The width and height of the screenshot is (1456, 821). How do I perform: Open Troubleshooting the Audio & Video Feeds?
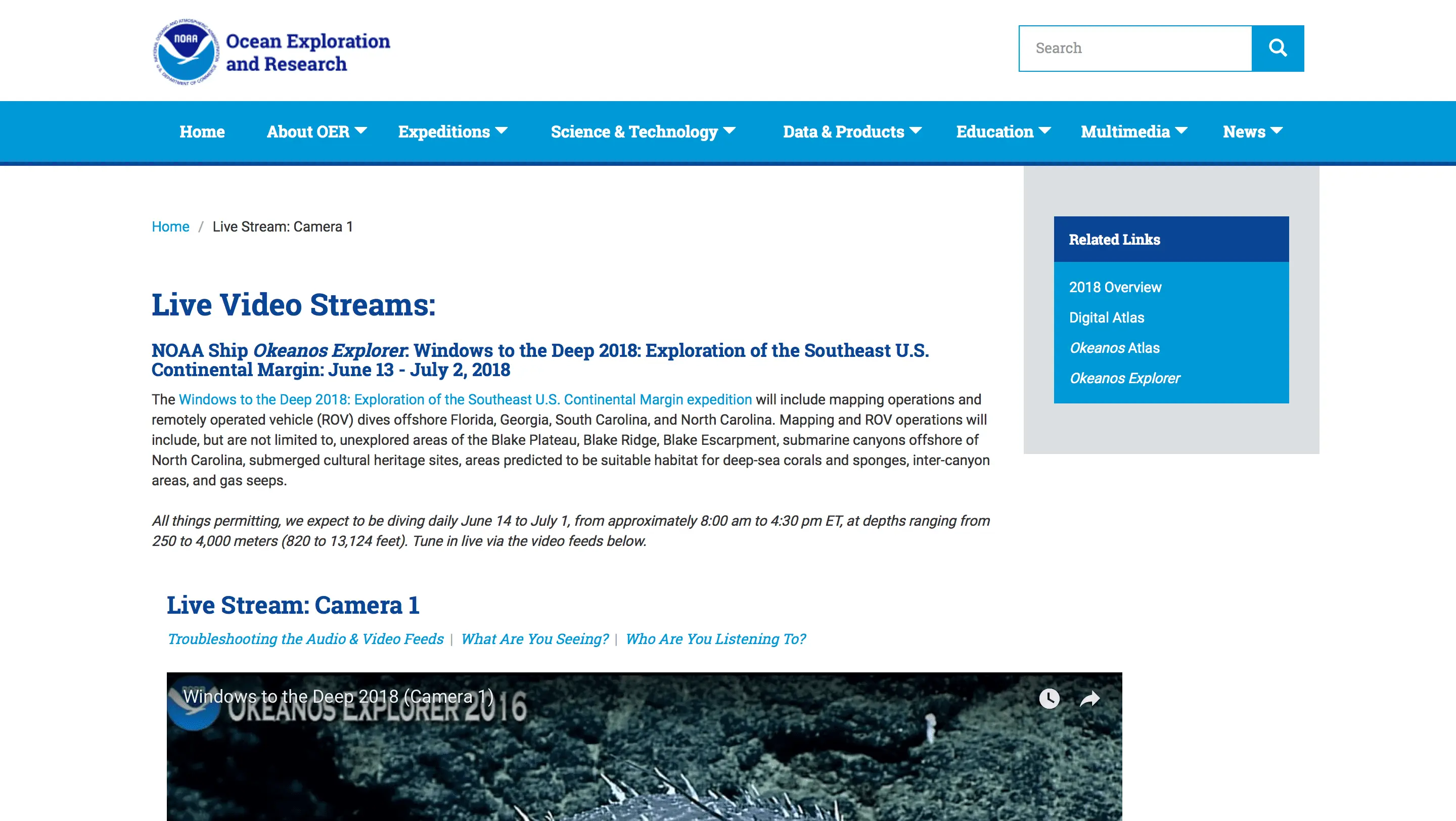pos(305,638)
